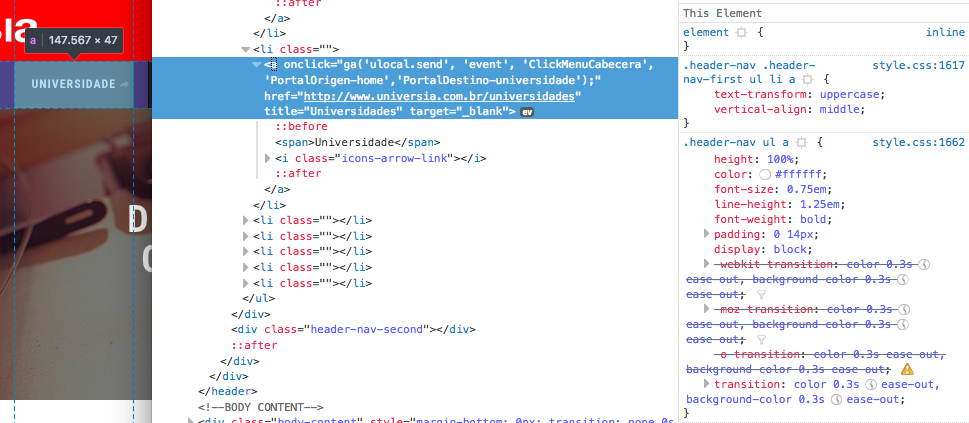Select the <div class="header-nav-second"> node

(x=353, y=330)
